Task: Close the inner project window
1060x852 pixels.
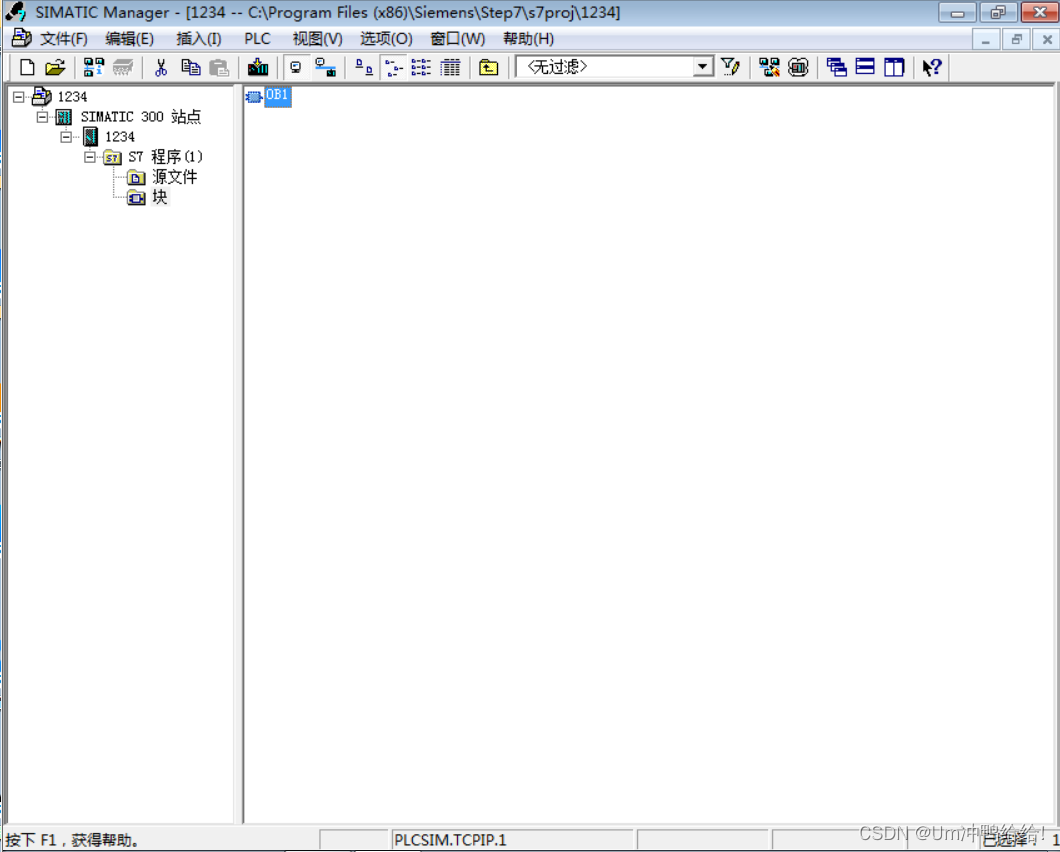Action: pyautogui.click(x=1046, y=39)
